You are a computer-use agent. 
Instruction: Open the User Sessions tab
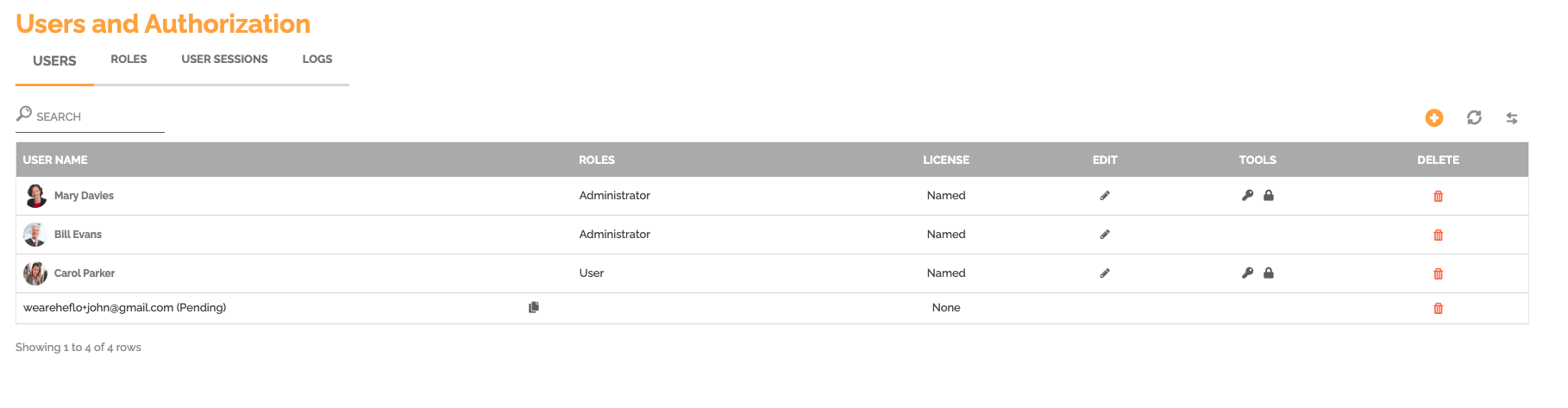tap(224, 60)
